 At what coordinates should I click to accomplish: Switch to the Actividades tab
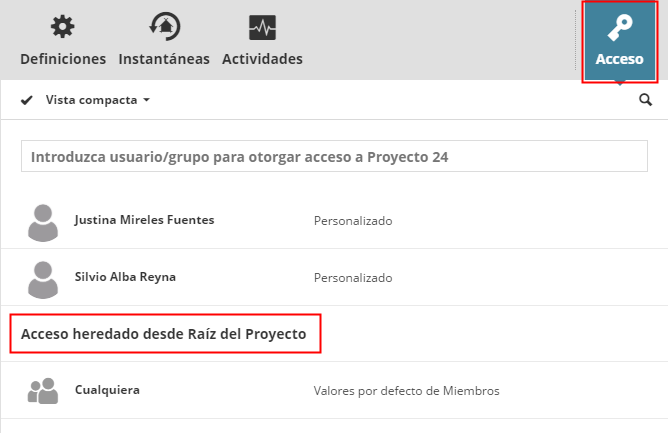(x=262, y=59)
